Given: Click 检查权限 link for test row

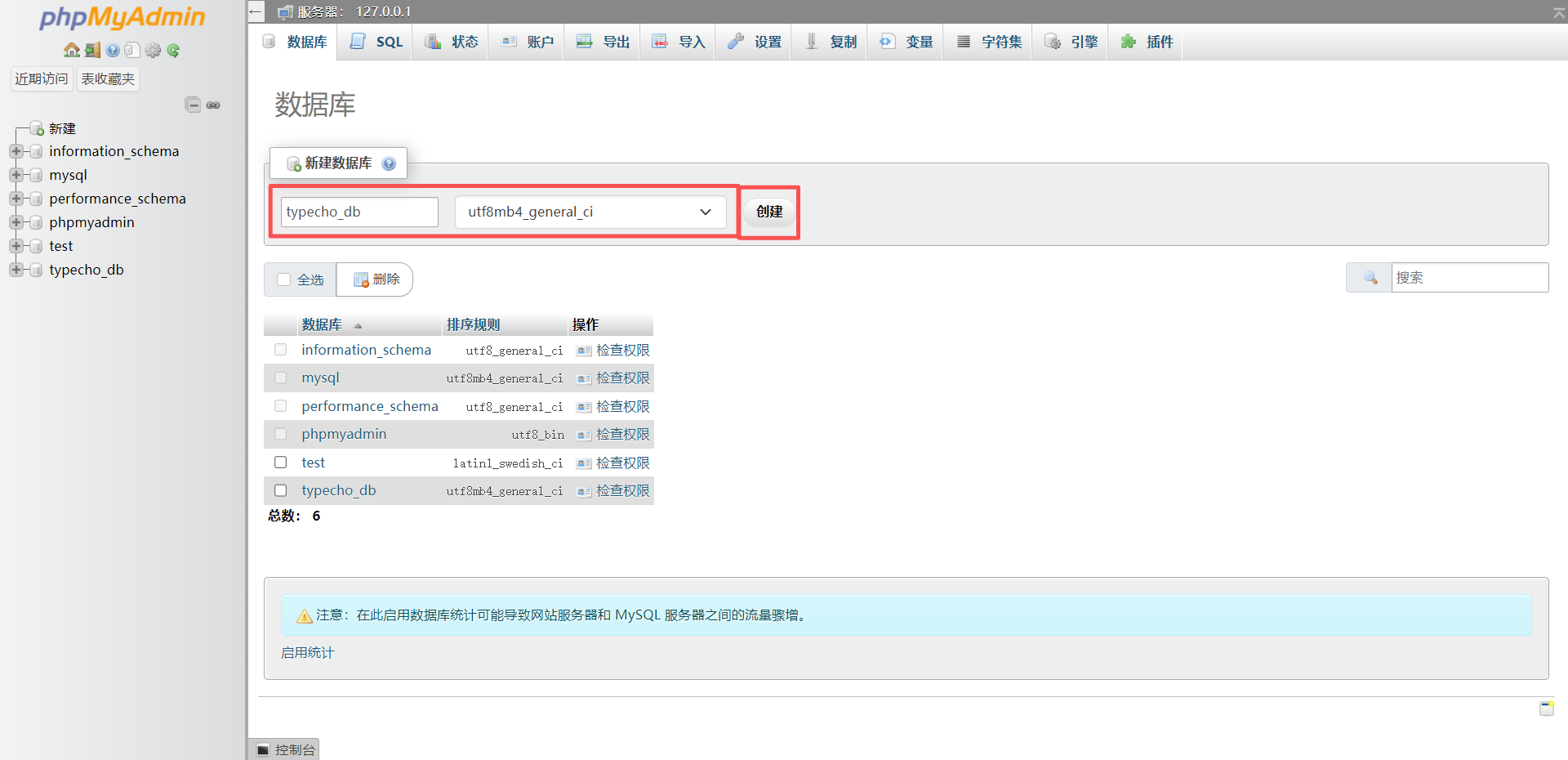Looking at the screenshot, I should pos(622,463).
